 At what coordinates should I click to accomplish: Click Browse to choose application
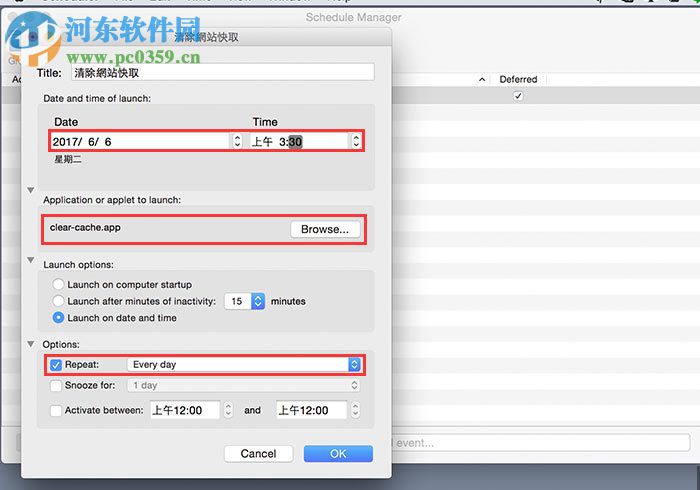[x=325, y=229]
